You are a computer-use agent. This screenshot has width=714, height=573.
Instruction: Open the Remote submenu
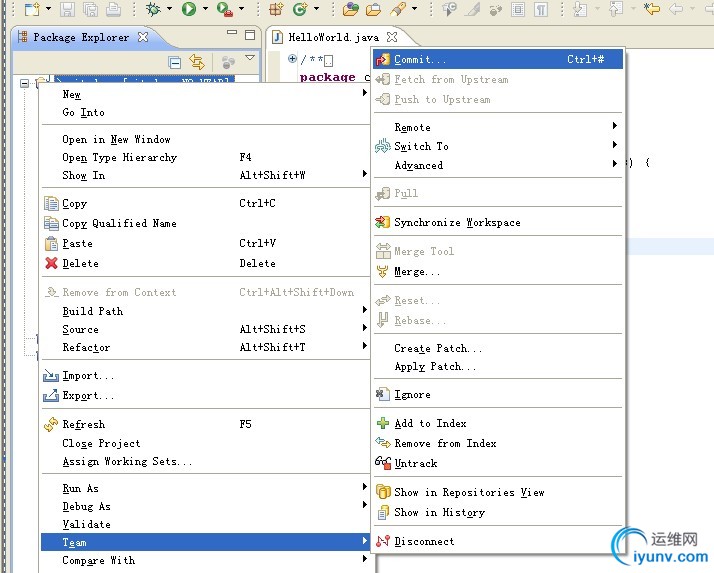point(498,127)
